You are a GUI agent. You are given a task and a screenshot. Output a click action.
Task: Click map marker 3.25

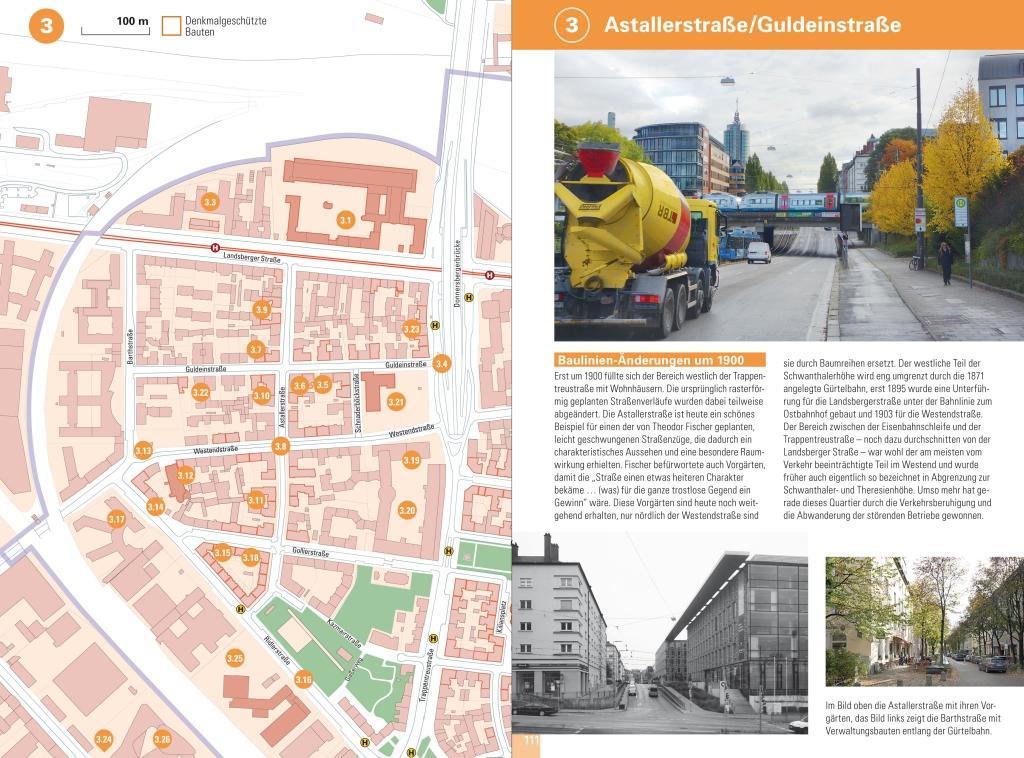coord(235,658)
